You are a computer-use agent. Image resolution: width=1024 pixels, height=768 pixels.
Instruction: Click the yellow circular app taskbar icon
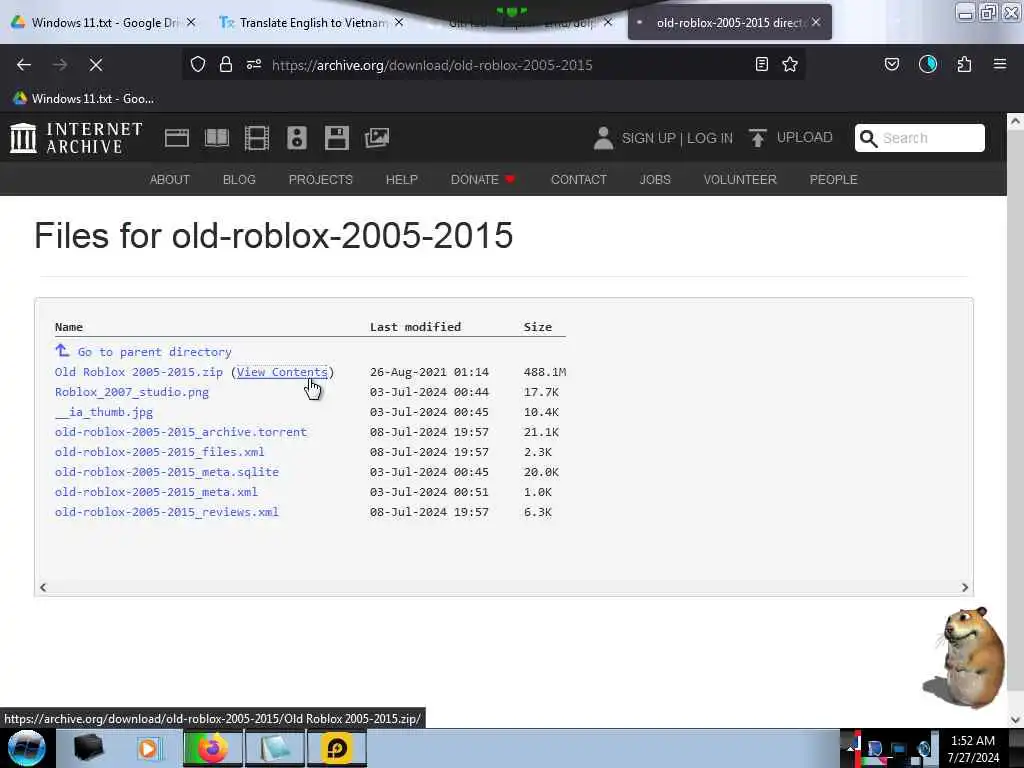(x=336, y=748)
